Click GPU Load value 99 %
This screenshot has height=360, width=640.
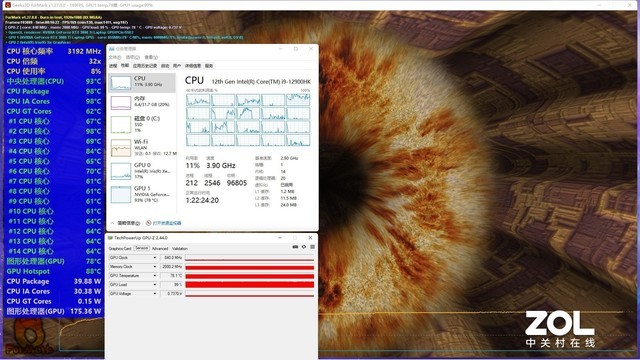pyautogui.click(x=171, y=284)
